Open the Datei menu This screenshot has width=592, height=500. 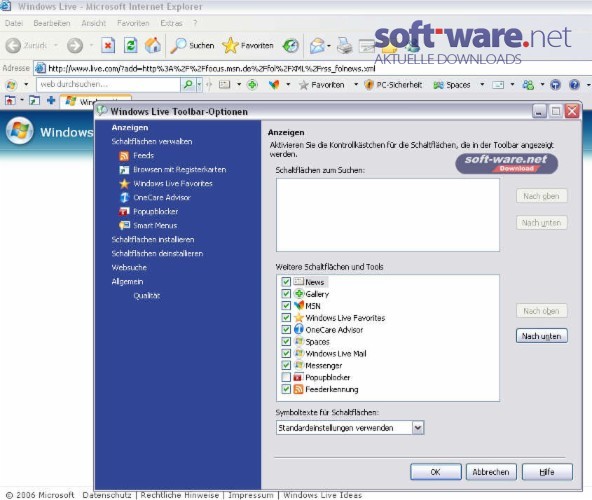coord(14,23)
